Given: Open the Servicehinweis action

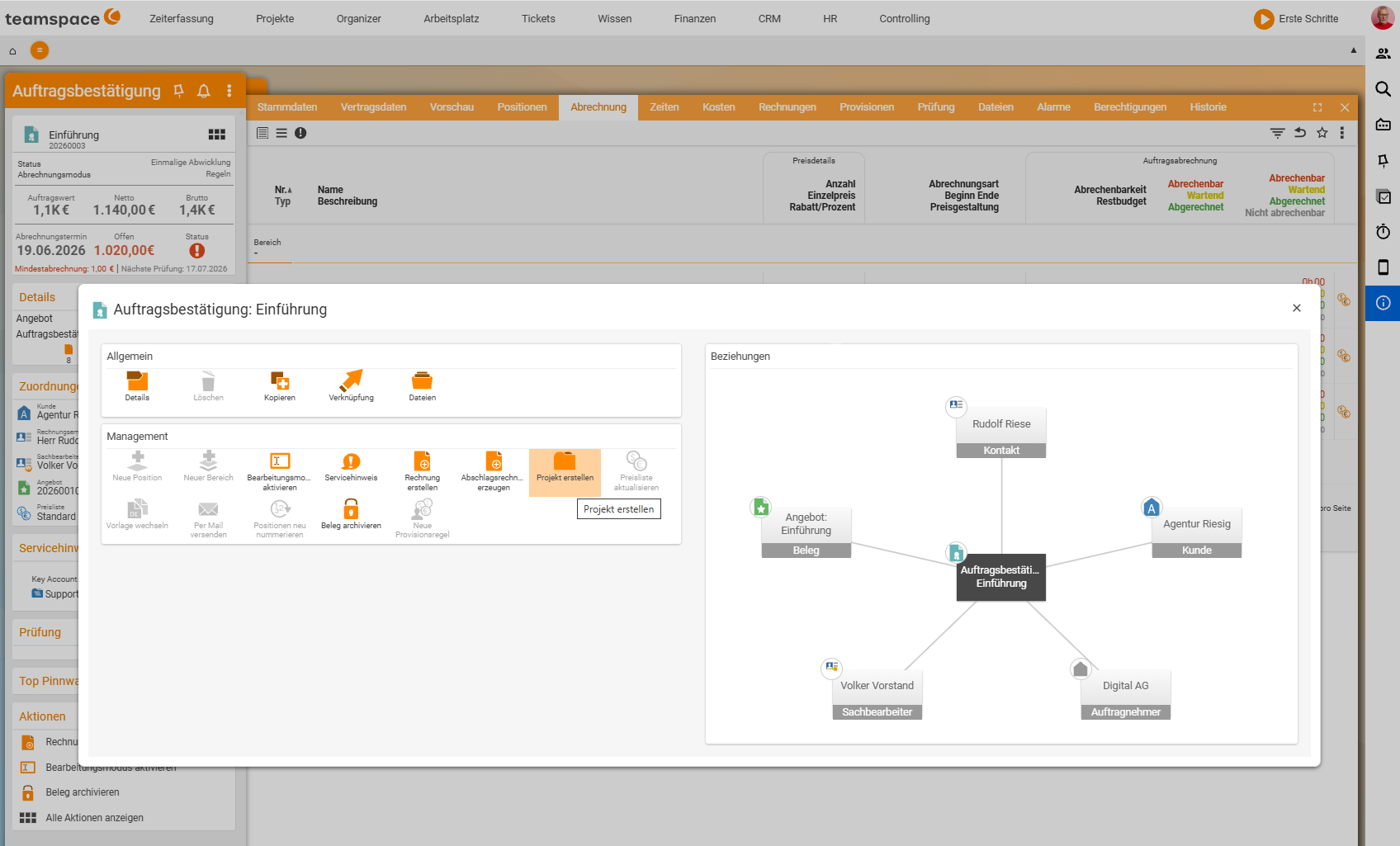Looking at the screenshot, I should [351, 467].
